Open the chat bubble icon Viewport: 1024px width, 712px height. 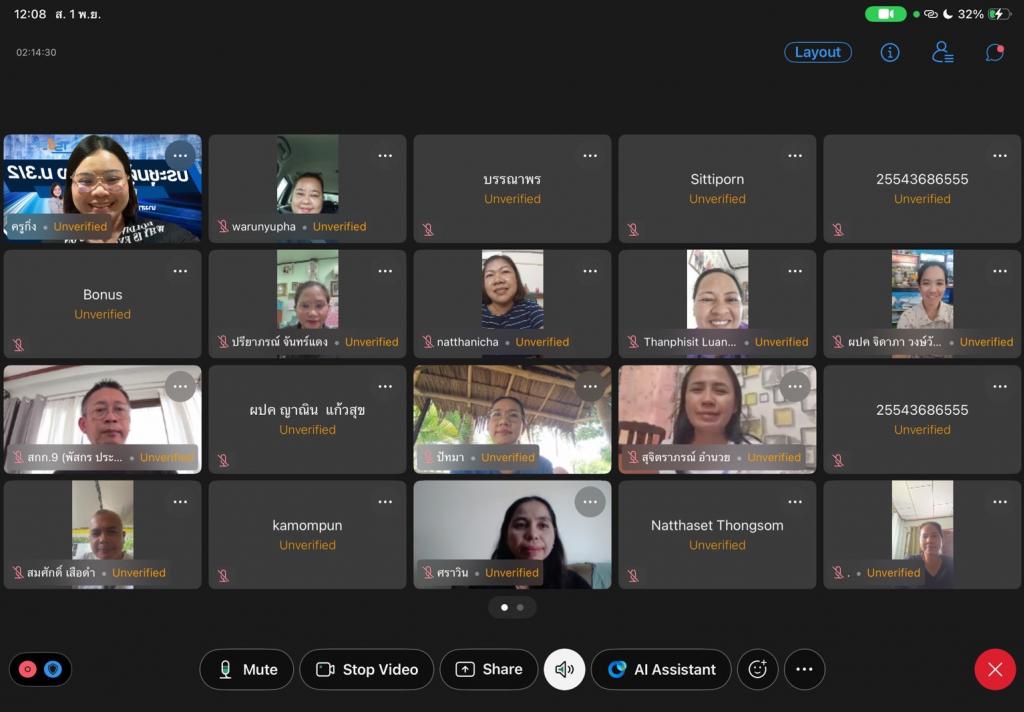(x=994, y=53)
